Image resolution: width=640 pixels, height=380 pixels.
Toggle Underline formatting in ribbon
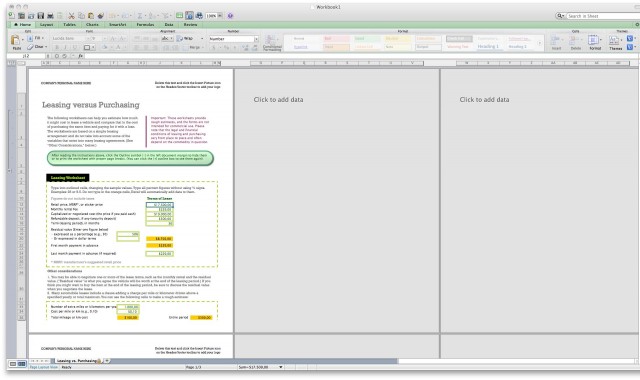coord(74,47)
